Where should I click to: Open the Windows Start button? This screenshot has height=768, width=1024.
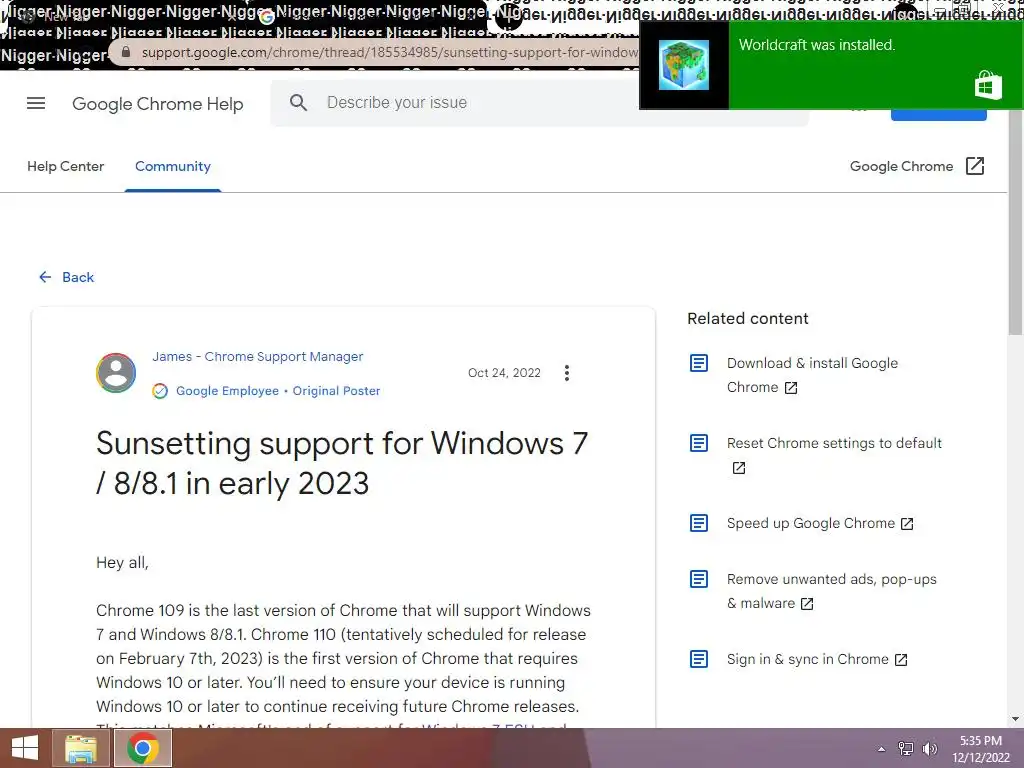25,748
